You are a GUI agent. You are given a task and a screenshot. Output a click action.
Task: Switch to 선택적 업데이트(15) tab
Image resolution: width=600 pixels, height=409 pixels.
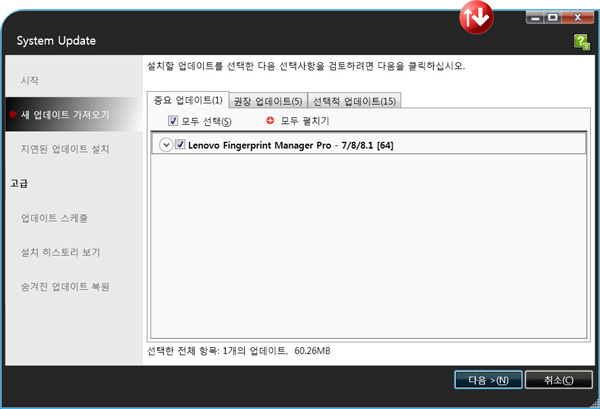click(x=354, y=101)
